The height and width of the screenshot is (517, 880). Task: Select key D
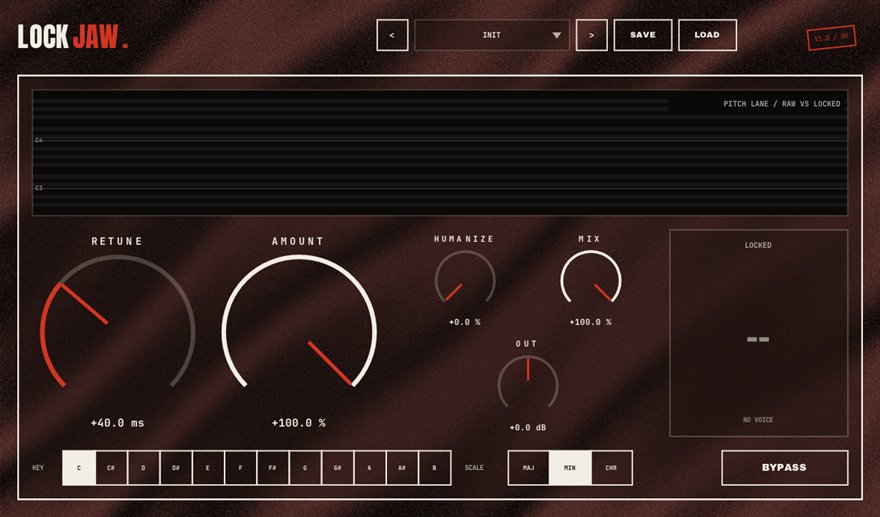pyautogui.click(x=143, y=468)
